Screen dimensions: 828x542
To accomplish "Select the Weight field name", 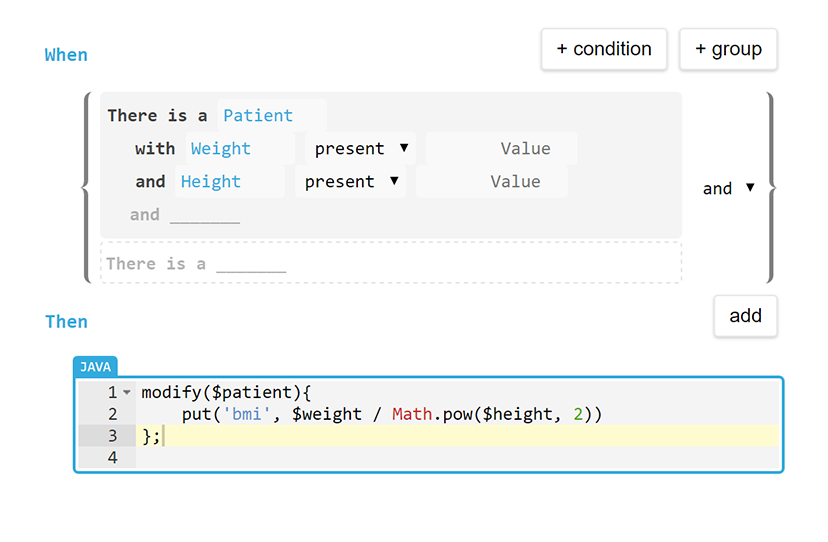I will point(240,149).
